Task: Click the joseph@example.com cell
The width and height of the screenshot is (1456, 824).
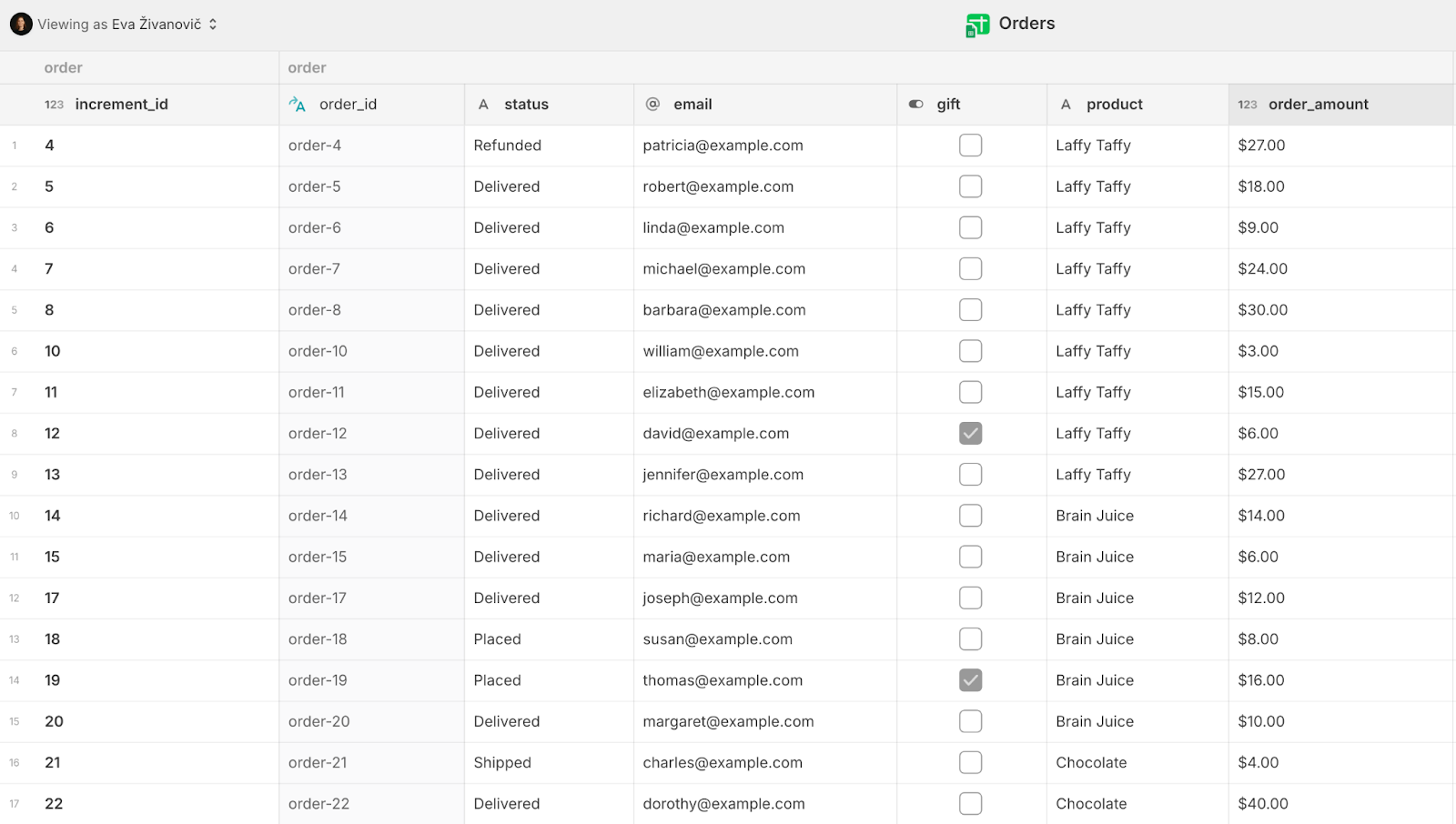Action: (765, 598)
